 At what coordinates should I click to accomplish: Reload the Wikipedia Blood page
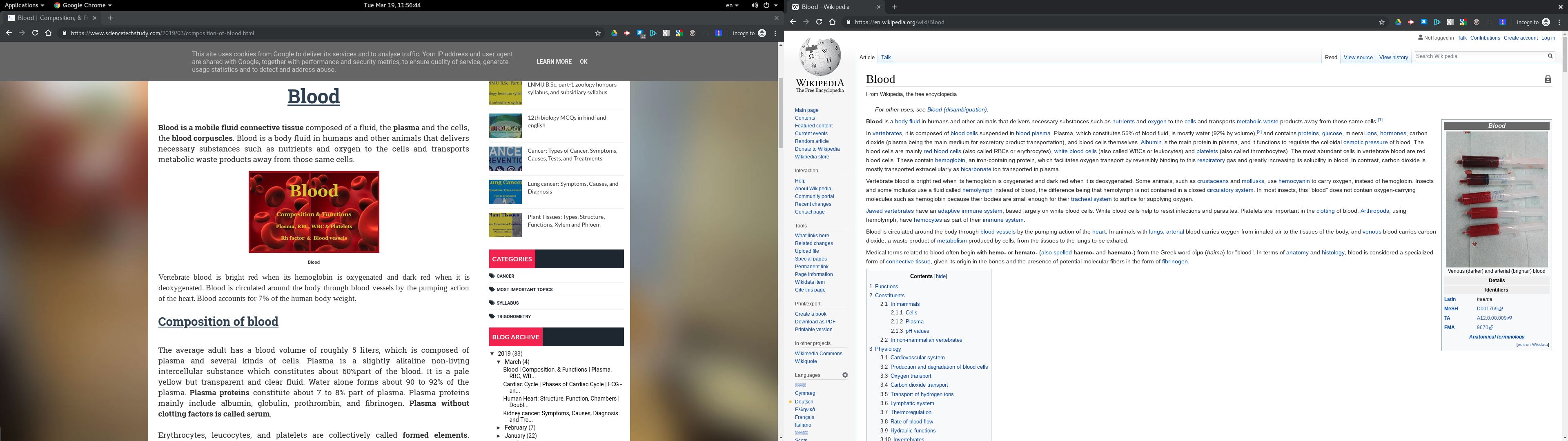[x=819, y=22]
